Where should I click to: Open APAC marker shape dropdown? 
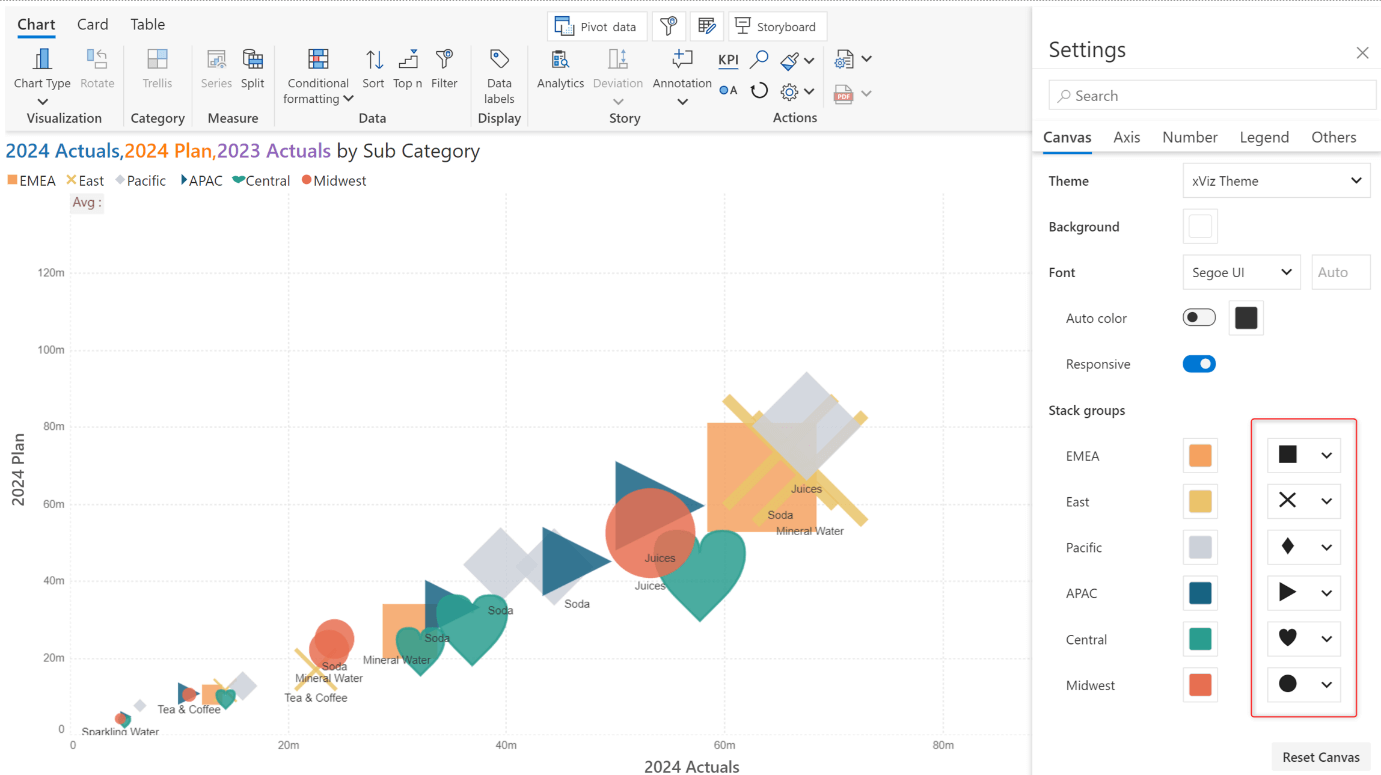(x=1304, y=593)
